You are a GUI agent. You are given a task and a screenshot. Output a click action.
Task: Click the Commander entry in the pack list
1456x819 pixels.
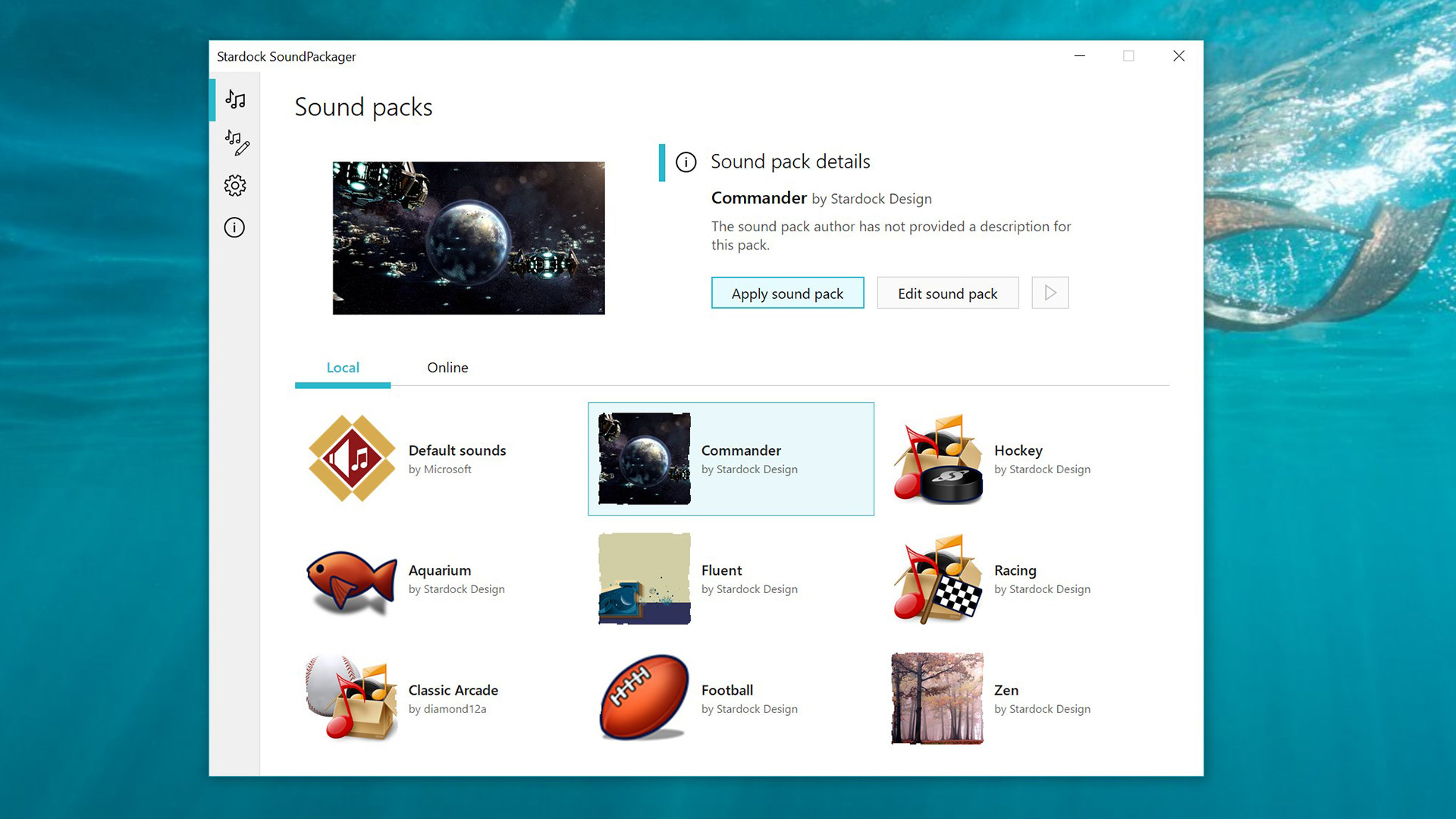(730, 459)
